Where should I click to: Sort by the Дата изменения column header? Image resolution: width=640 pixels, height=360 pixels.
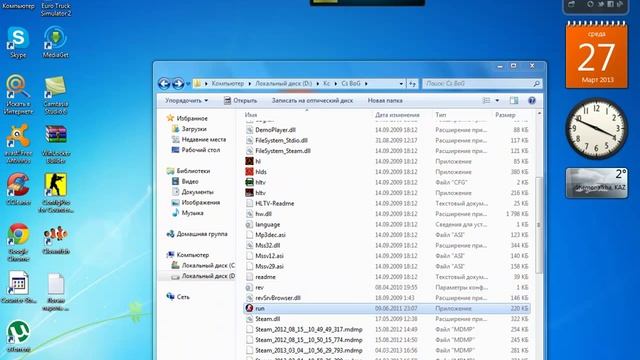pos(397,115)
